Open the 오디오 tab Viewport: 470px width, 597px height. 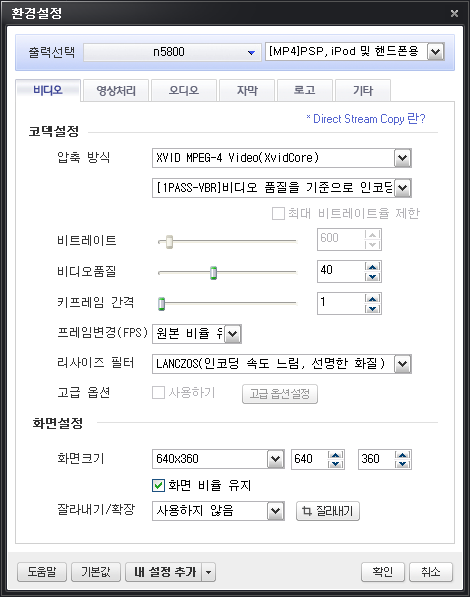(x=184, y=91)
